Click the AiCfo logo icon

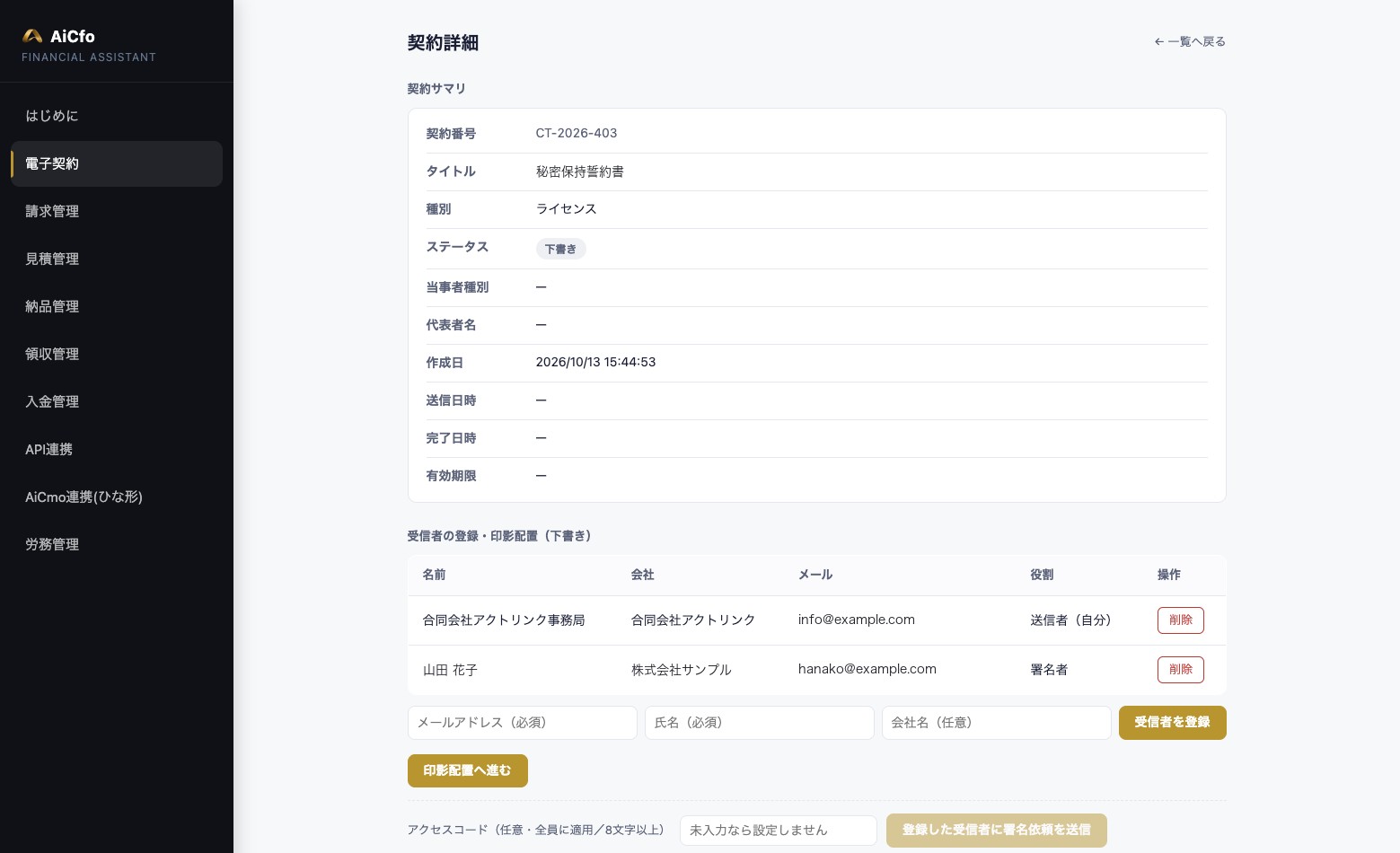32,36
